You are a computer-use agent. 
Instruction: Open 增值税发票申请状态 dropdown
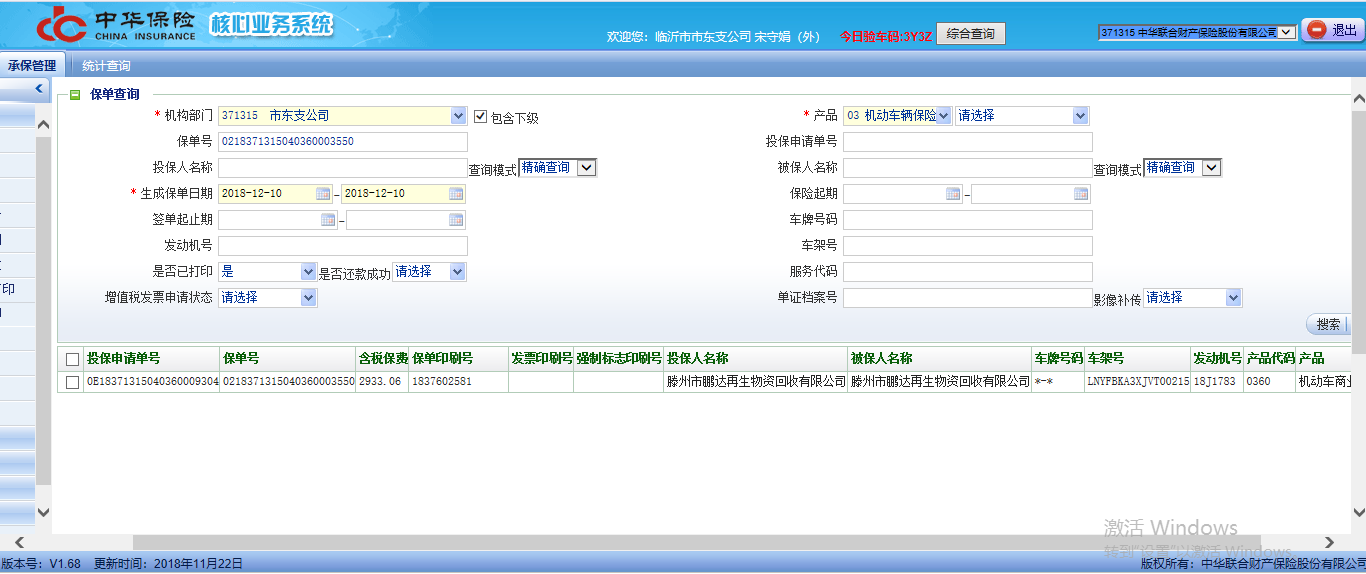coord(308,298)
